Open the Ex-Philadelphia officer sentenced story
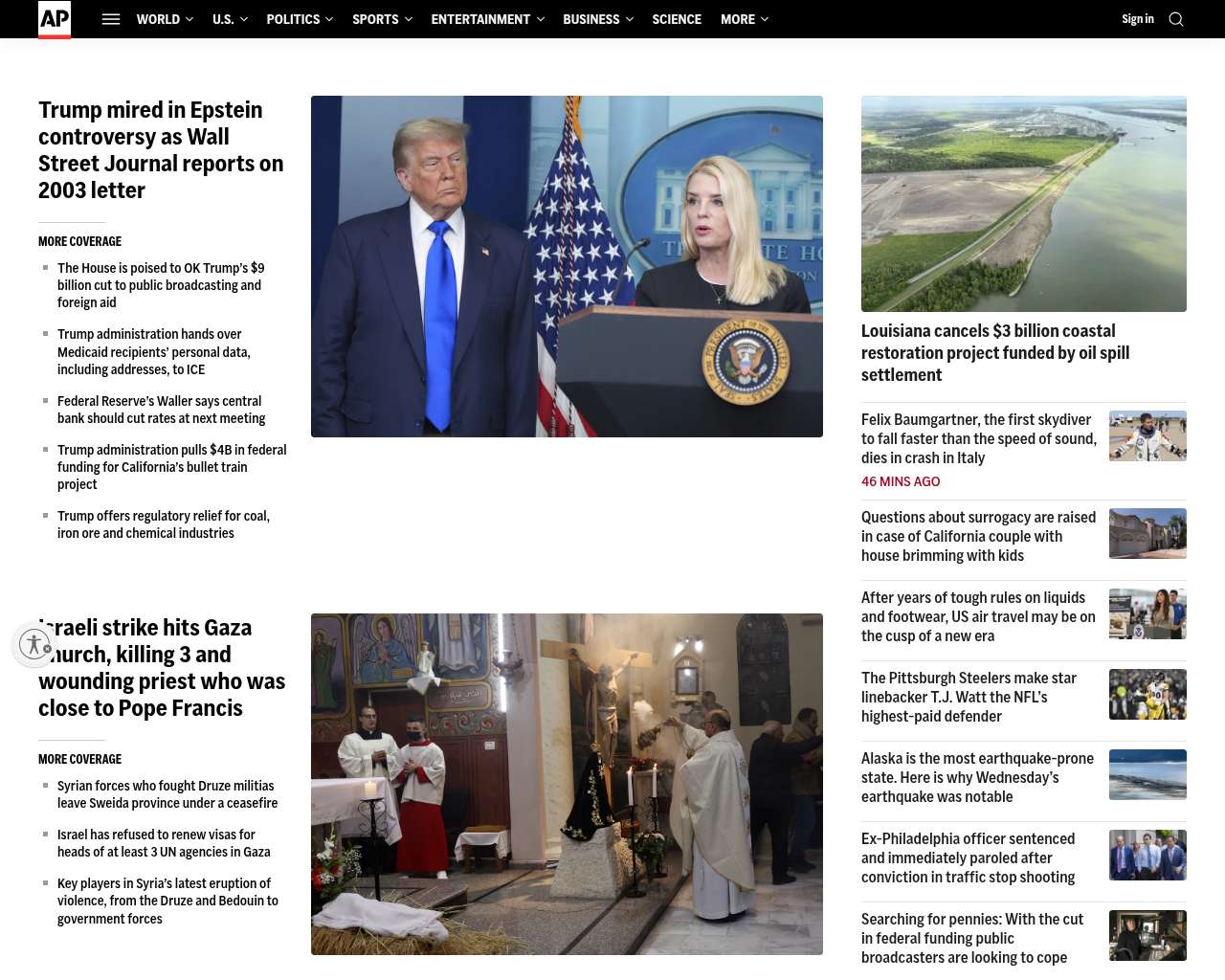The image size is (1225, 980). tap(969, 858)
